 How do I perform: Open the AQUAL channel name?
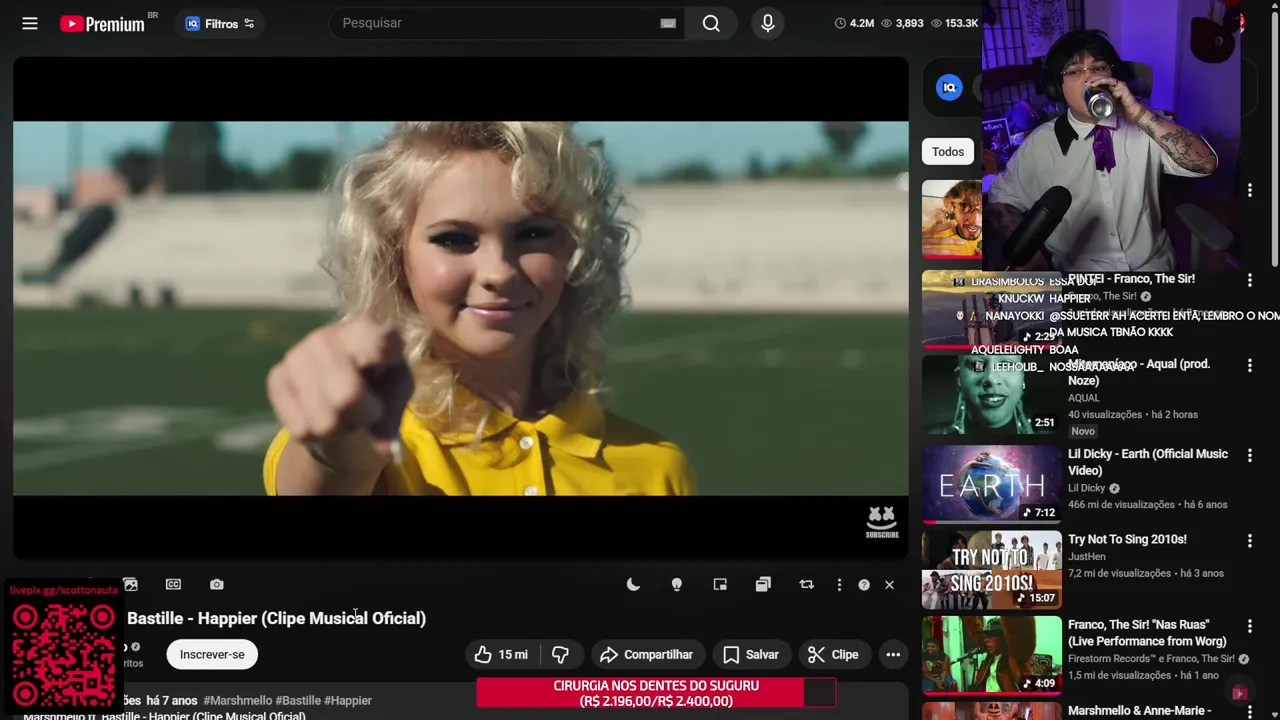click(x=1083, y=398)
